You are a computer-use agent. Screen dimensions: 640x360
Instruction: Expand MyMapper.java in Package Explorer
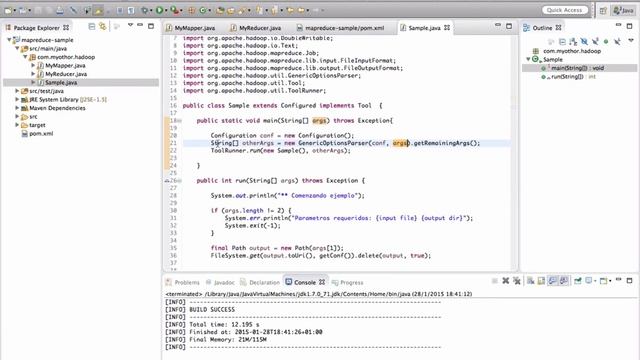[x=33, y=65]
